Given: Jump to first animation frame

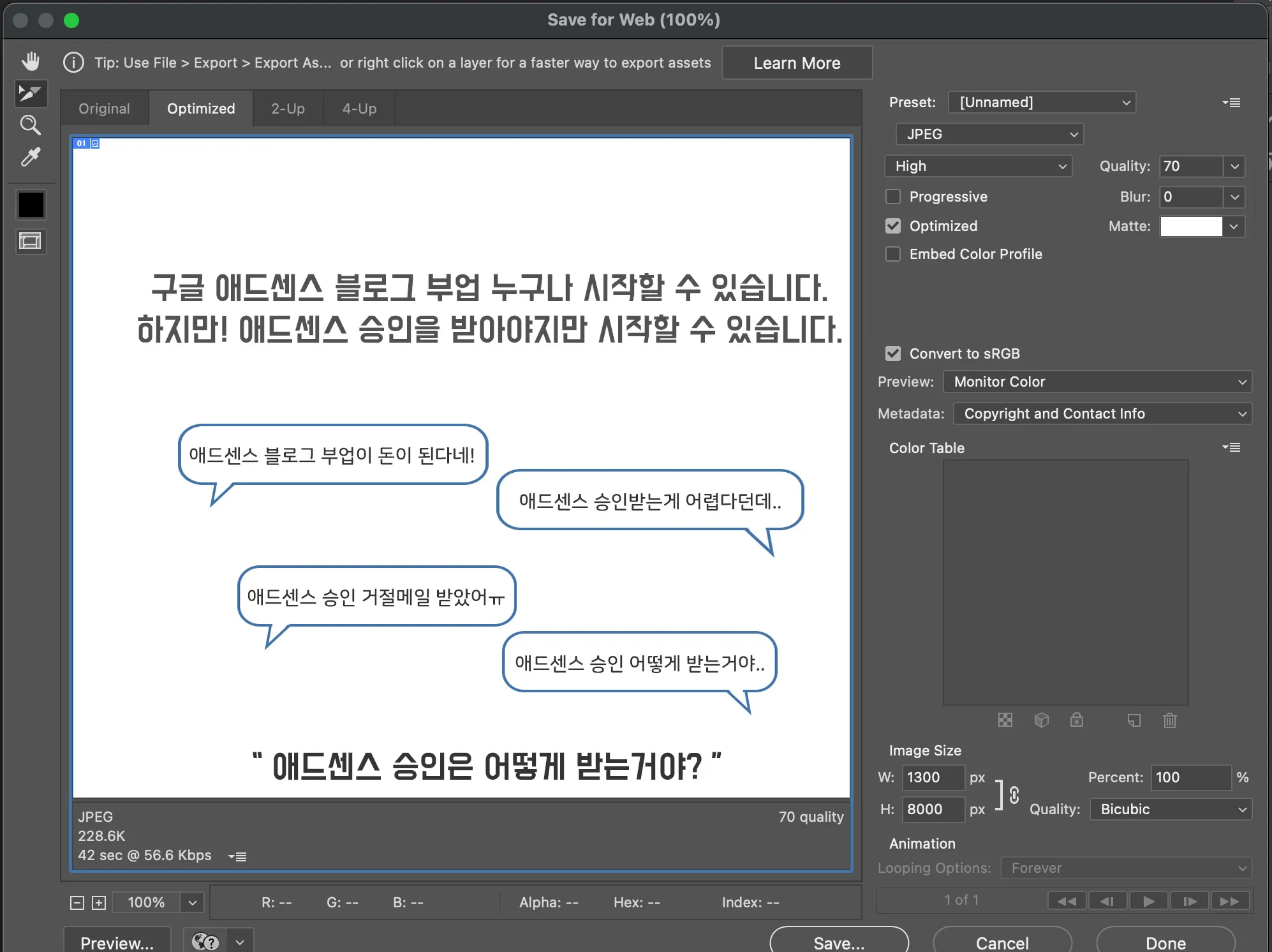Looking at the screenshot, I should click(x=1067, y=901).
